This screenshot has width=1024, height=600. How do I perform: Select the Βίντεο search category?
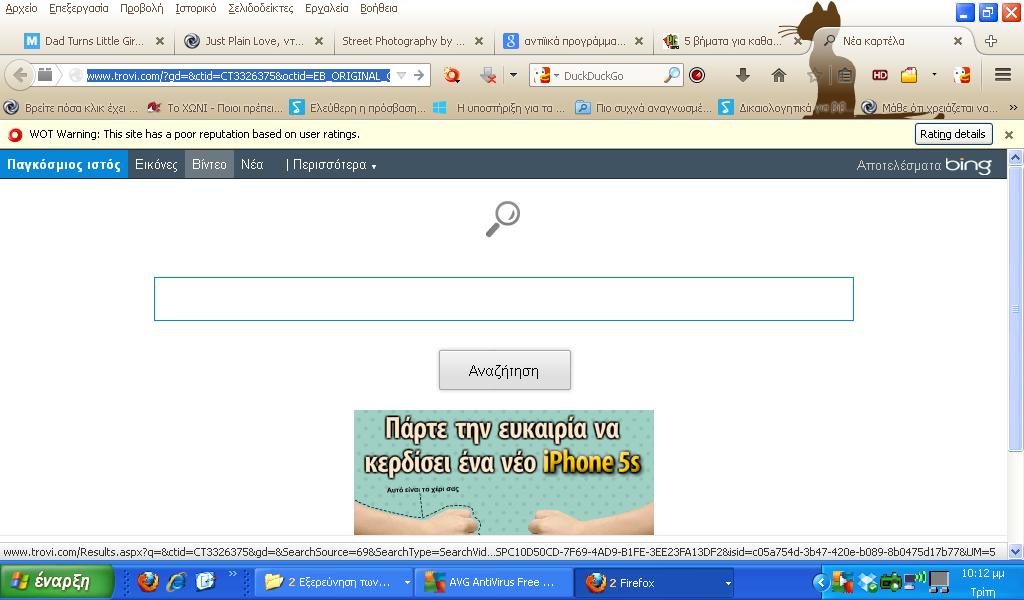[x=209, y=164]
